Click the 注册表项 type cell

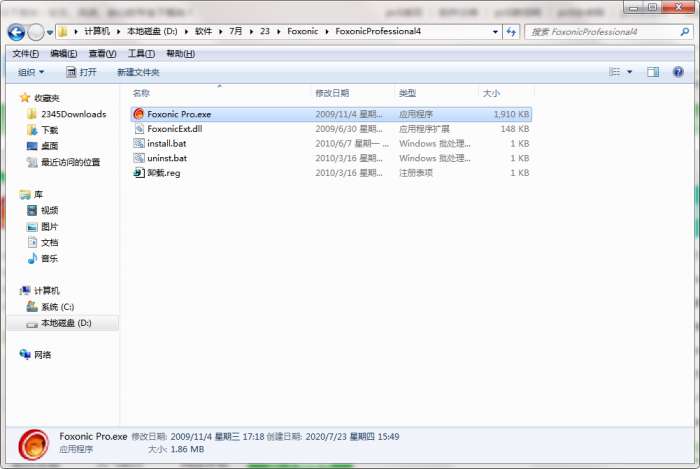coord(416,173)
